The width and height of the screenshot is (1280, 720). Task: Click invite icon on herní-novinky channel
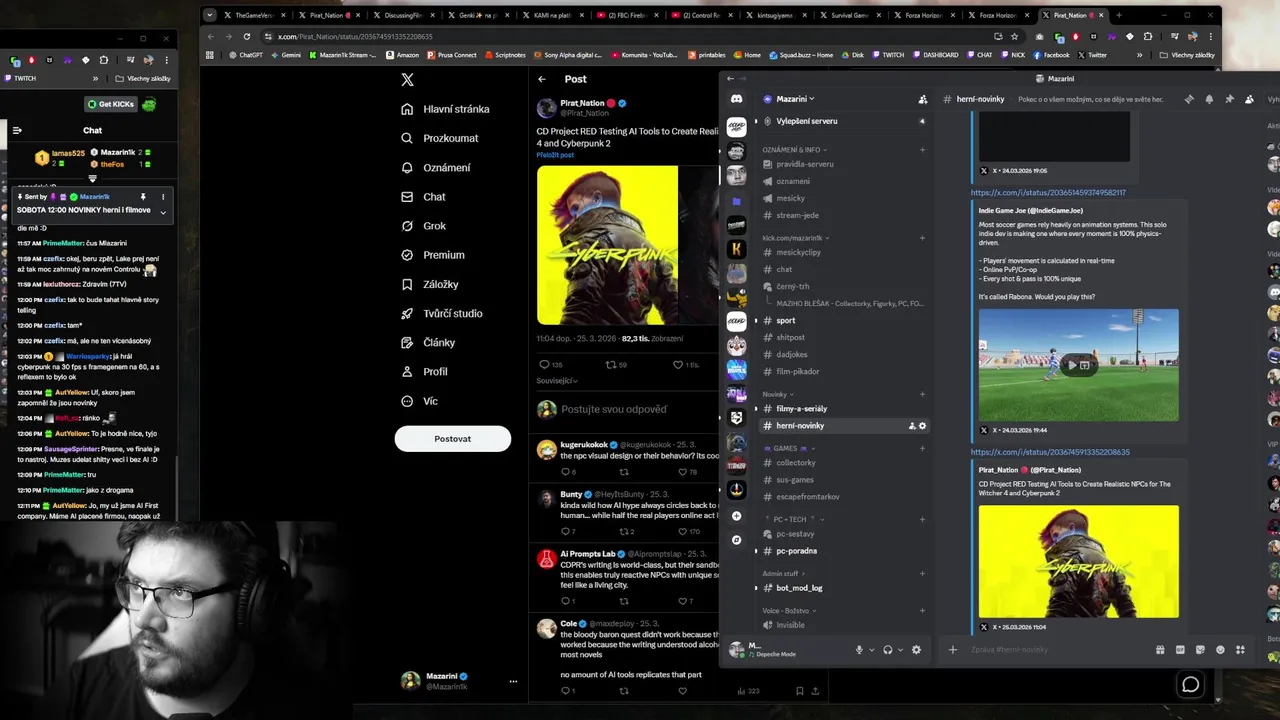911,426
